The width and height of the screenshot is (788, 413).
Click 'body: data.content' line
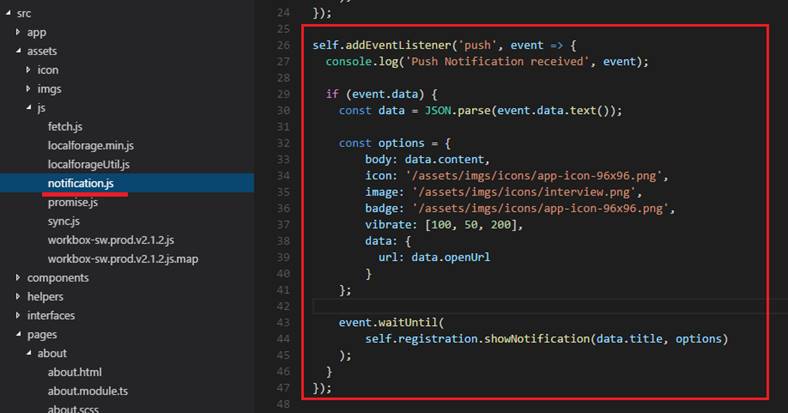pos(427,159)
